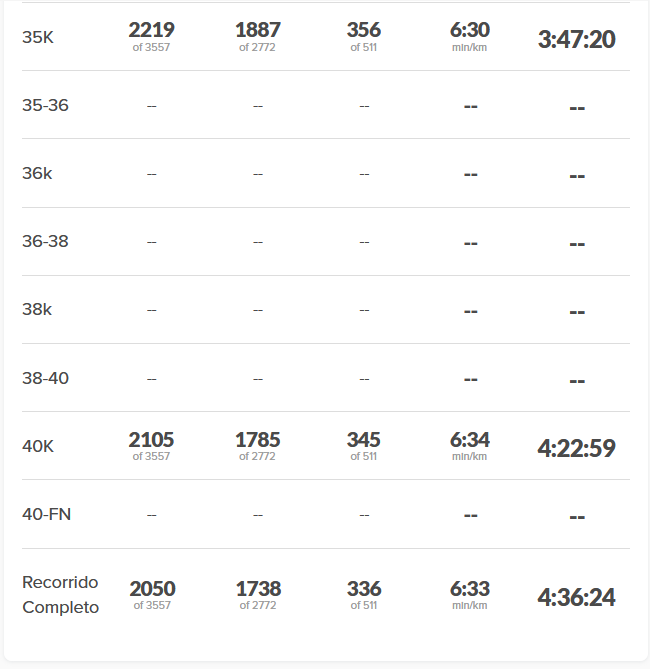Click the 35-36 split label
Screen dimensions: 650x669
[x=45, y=105]
